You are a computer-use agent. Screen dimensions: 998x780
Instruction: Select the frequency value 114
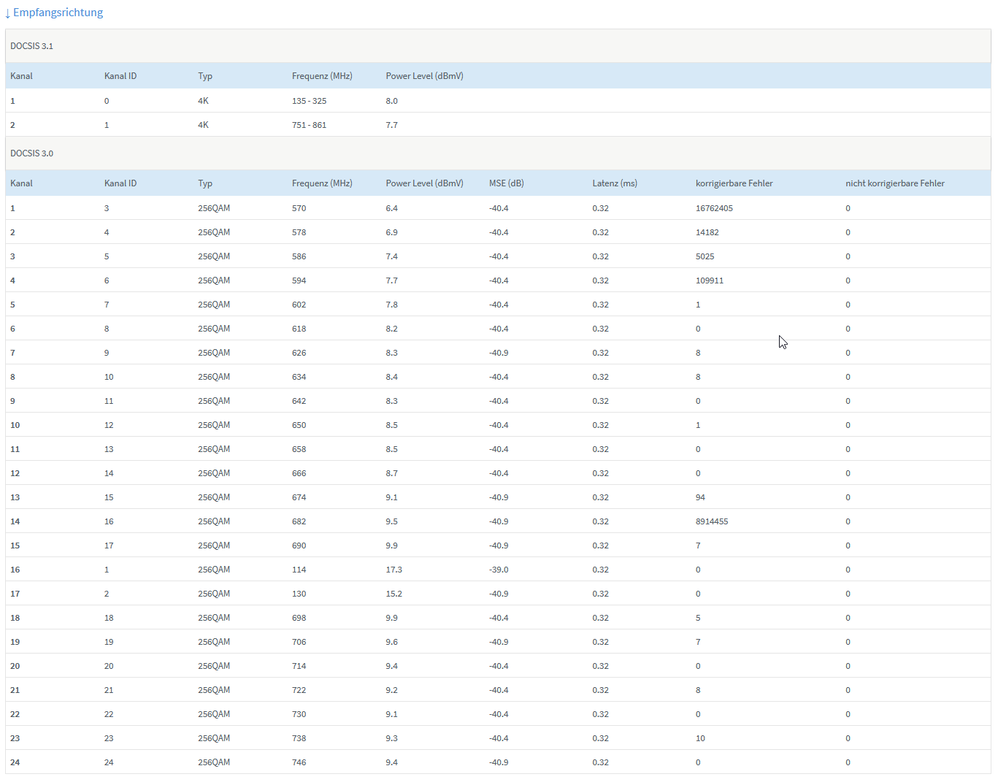pos(299,569)
